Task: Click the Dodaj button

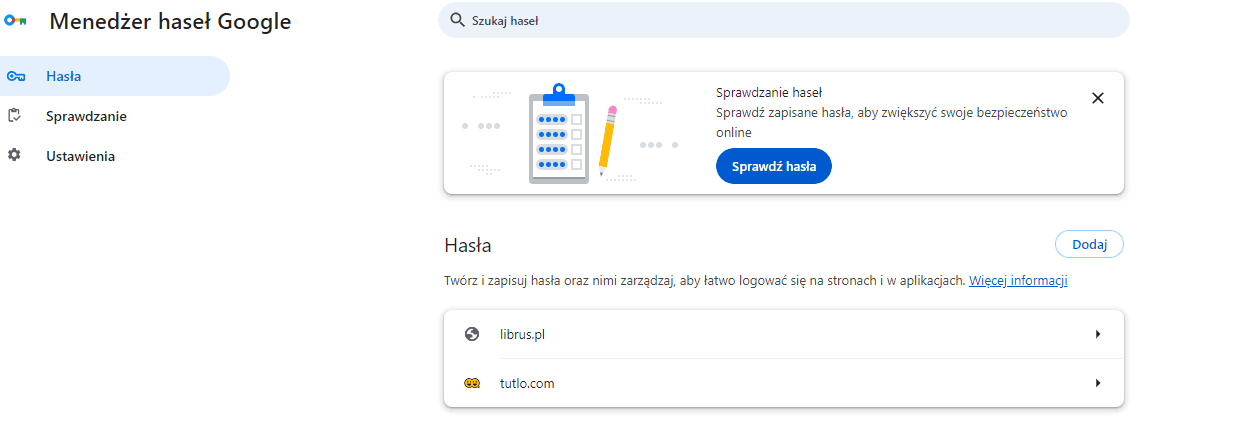Action: point(1089,244)
